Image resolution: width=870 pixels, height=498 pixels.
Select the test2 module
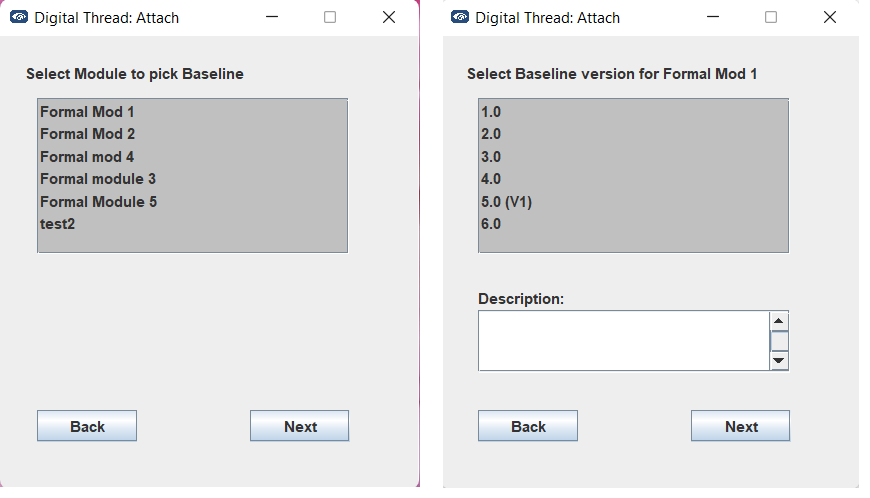pos(58,224)
